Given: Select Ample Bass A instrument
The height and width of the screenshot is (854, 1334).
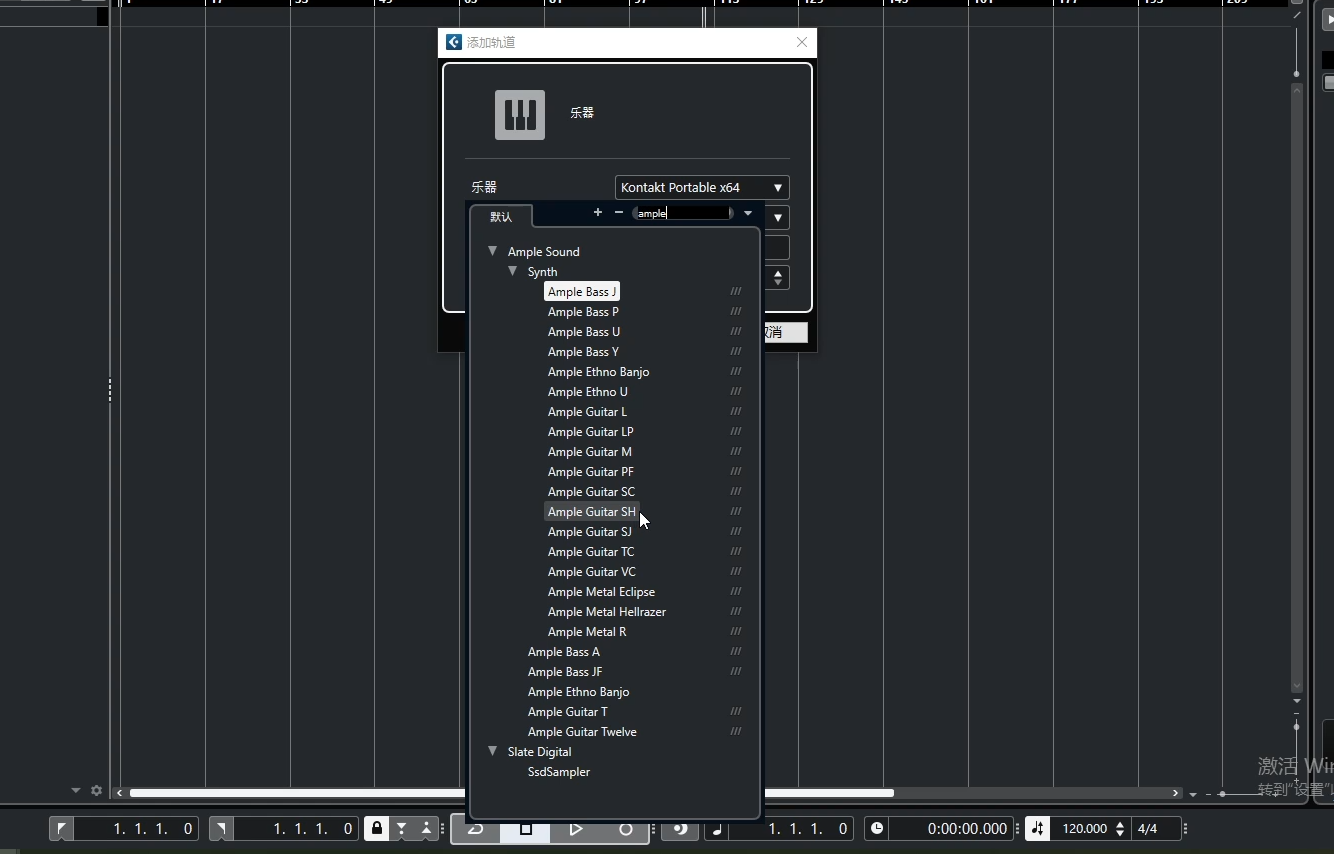Looking at the screenshot, I should click(x=564, y=651).
